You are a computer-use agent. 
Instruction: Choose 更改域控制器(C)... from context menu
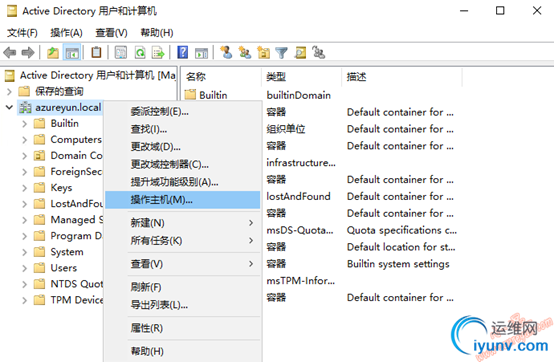click(183, 164)
